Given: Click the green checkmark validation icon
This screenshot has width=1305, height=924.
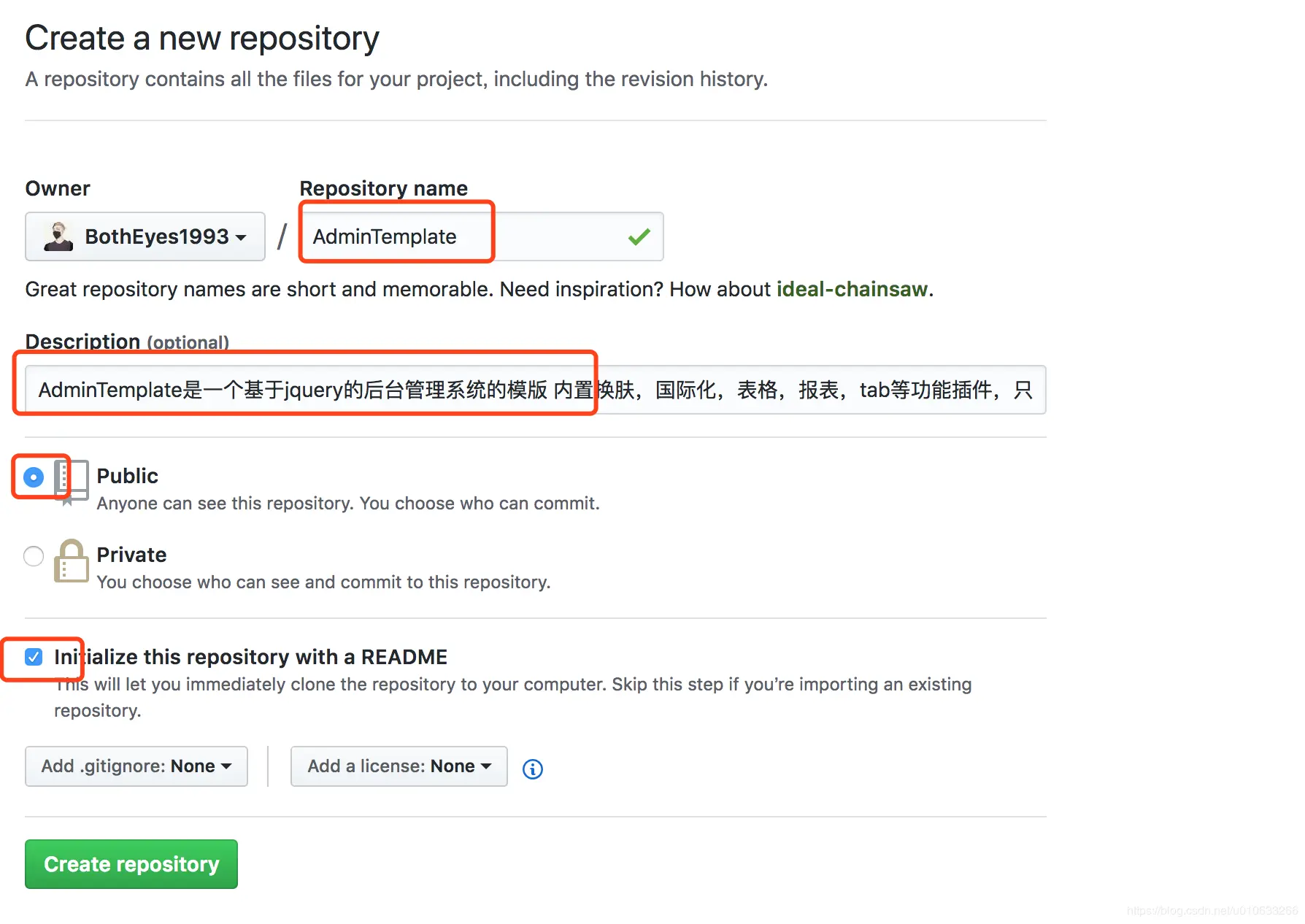Looking at the screenshot, I should (x=639, y=236).
